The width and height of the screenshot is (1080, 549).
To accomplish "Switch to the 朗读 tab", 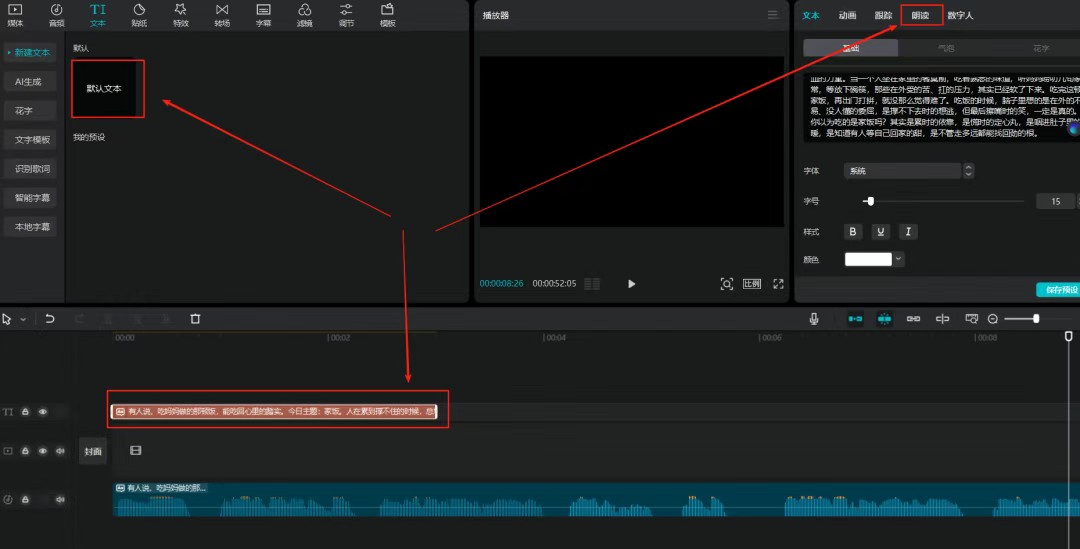I will click(x=920, y=15).
